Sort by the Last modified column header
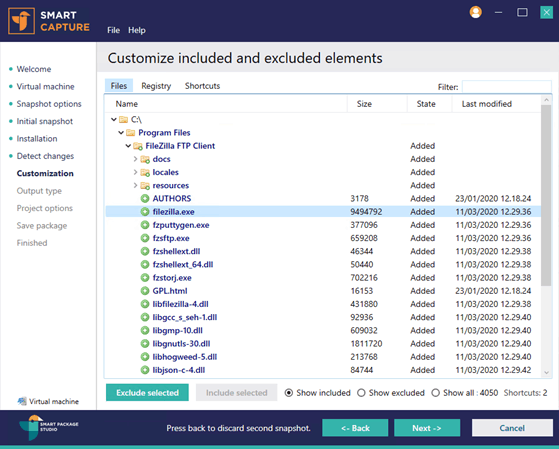Image resolution: width=559 pixels, height=449 pixels. click(x=487, y=104)
